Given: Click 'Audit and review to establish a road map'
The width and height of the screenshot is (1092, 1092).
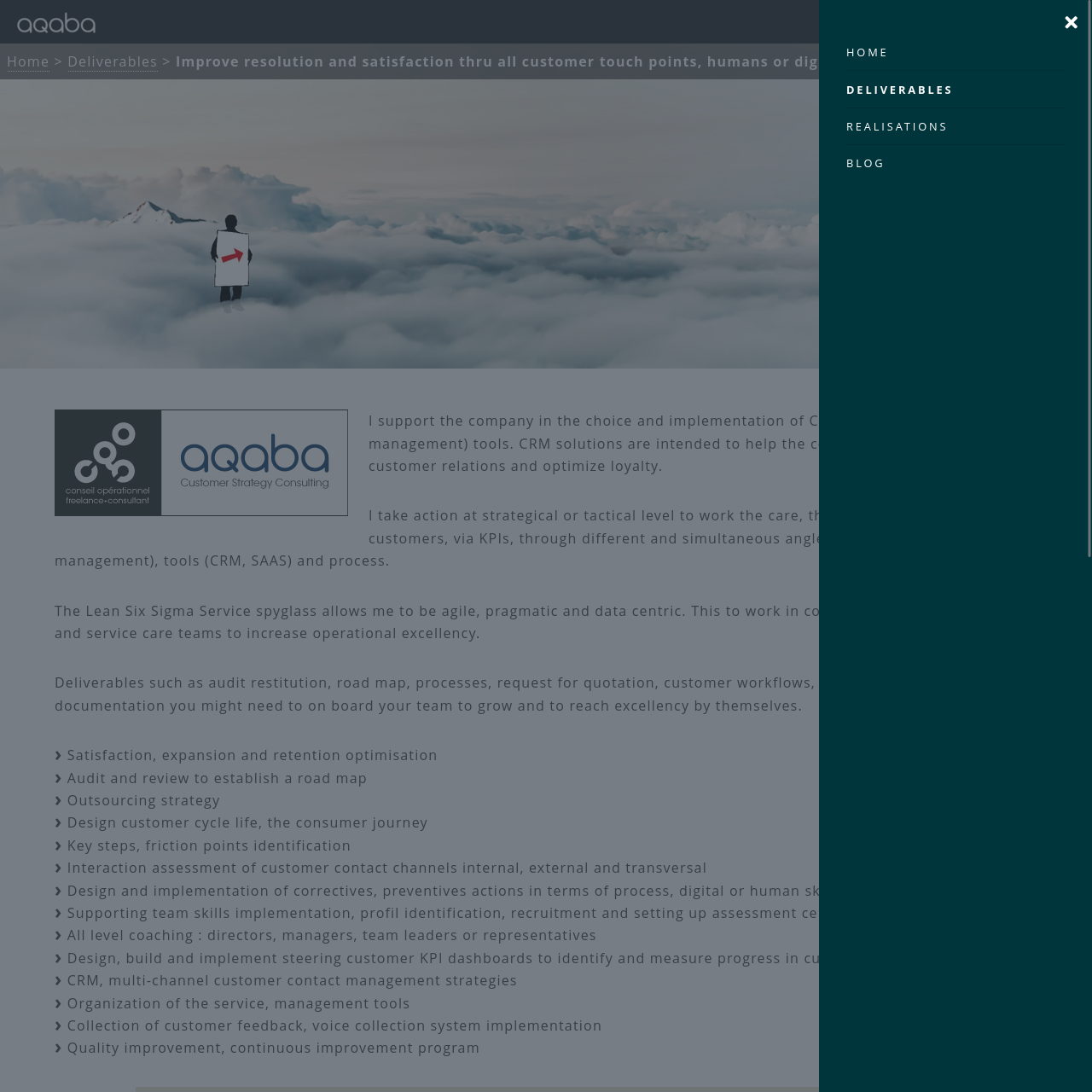Looking at the screenshot, I should [x=217, y=778].
